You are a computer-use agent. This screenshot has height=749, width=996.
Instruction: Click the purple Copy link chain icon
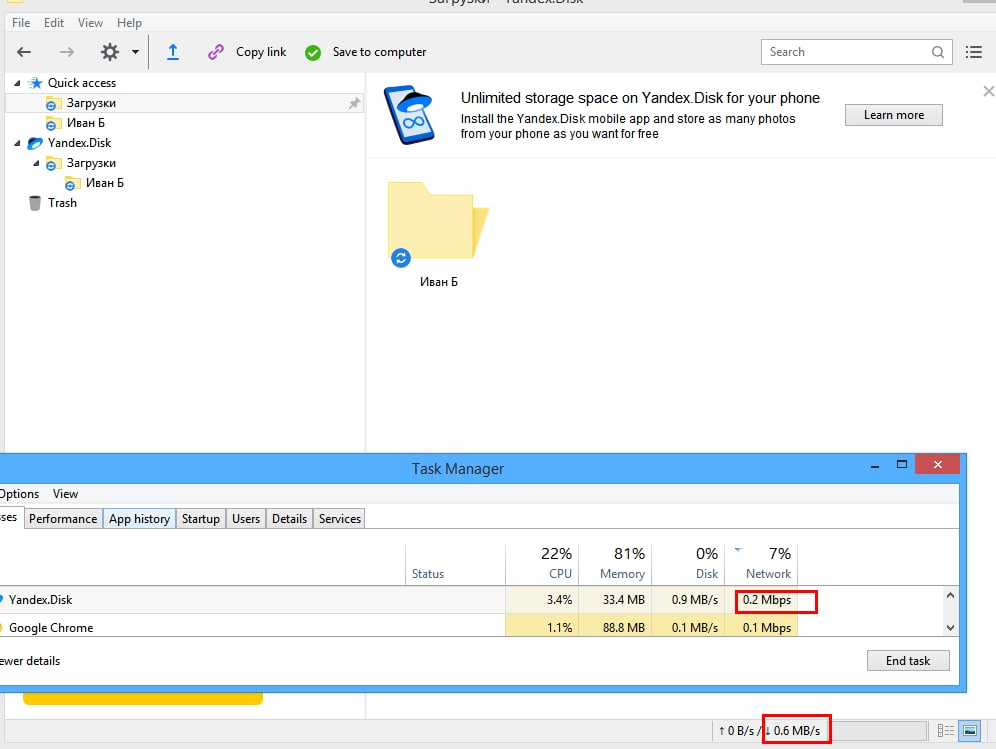(216, 52)
